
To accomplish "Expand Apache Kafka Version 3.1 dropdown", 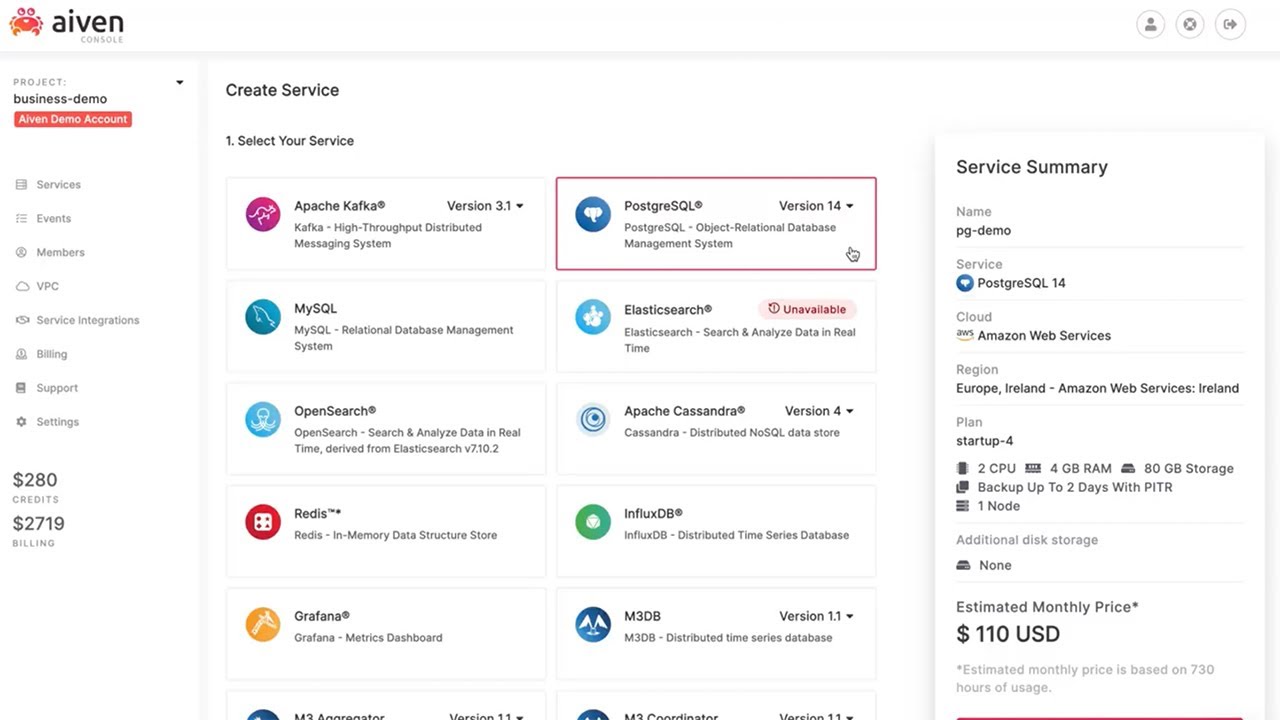I will point(485,206).
